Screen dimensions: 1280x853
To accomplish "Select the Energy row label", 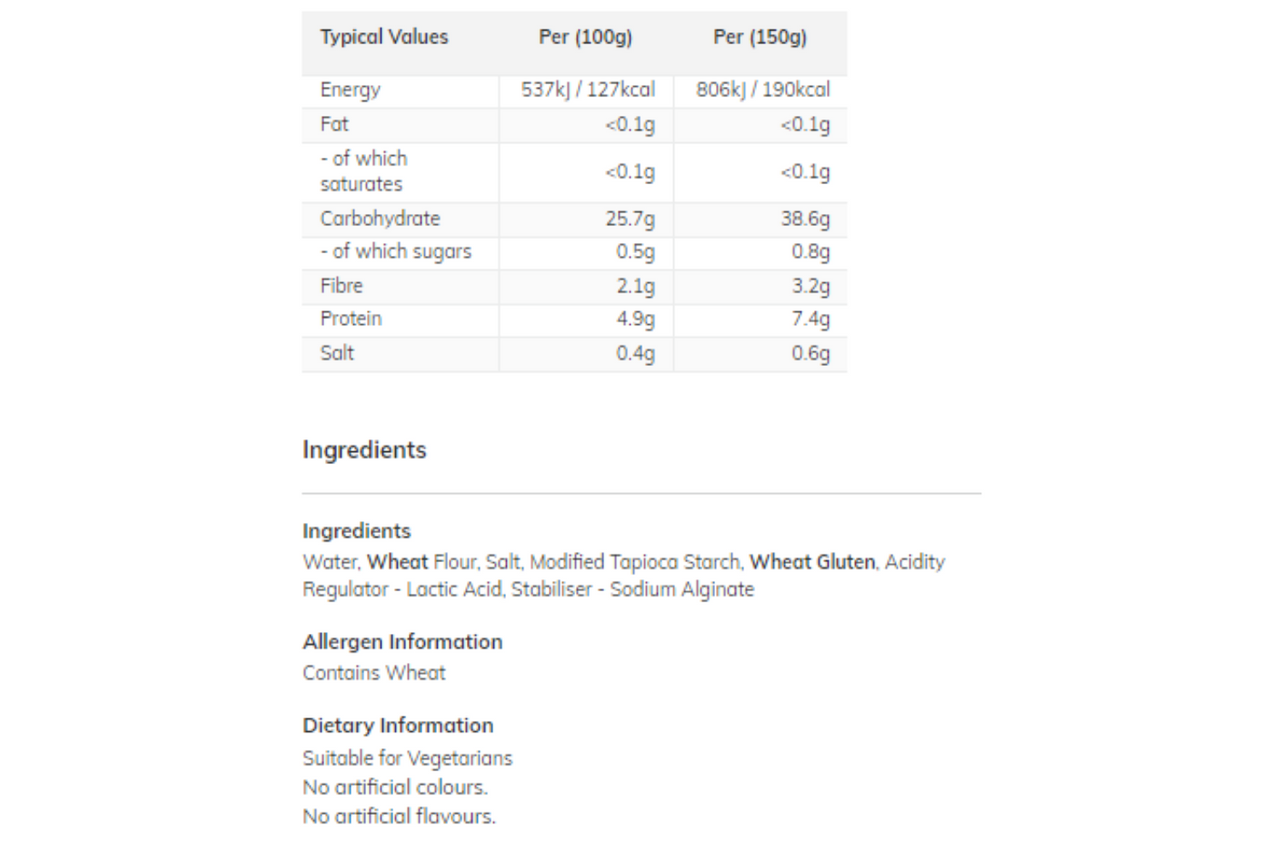I will point(350,90).
